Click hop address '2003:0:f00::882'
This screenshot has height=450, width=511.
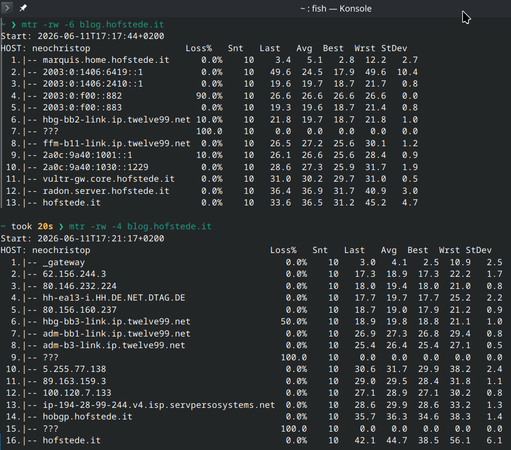click(x=82, y=96)
